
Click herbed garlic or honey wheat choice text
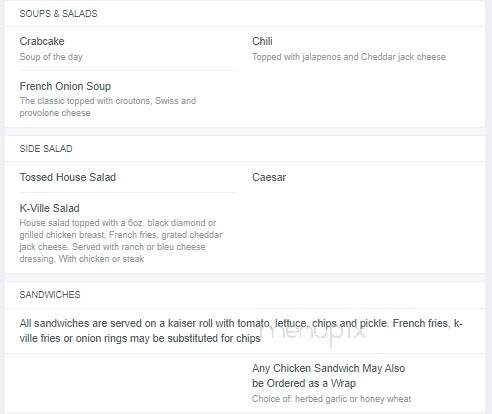pyautogui.click(x=332, y=399)
